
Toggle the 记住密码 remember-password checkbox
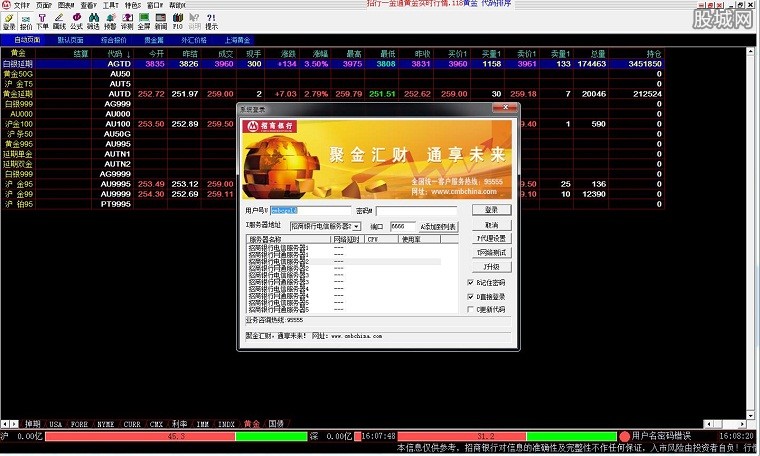click(470, 283)
